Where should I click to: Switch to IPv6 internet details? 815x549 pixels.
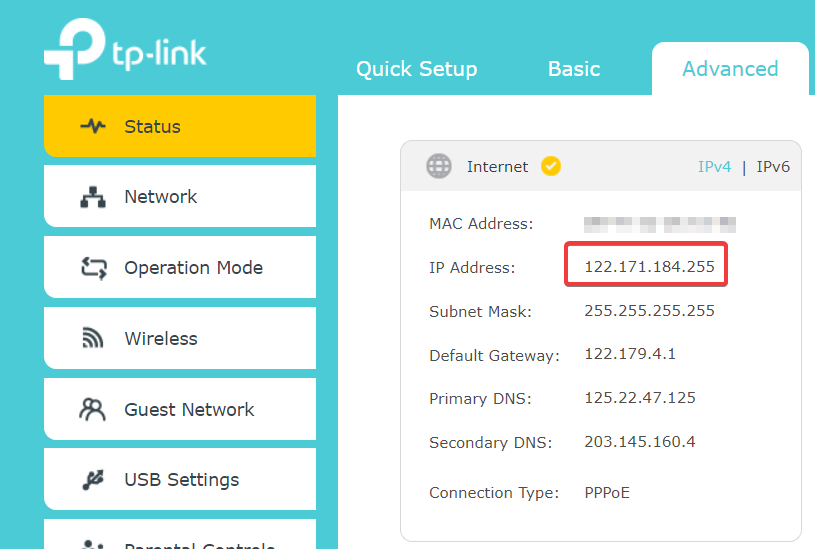click(x=773, y=167)
